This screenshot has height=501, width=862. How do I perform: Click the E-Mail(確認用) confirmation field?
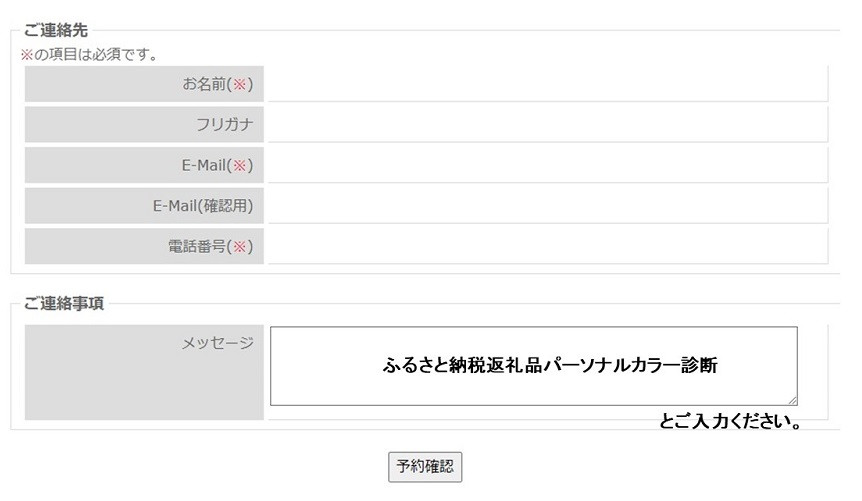coord(548,206)
